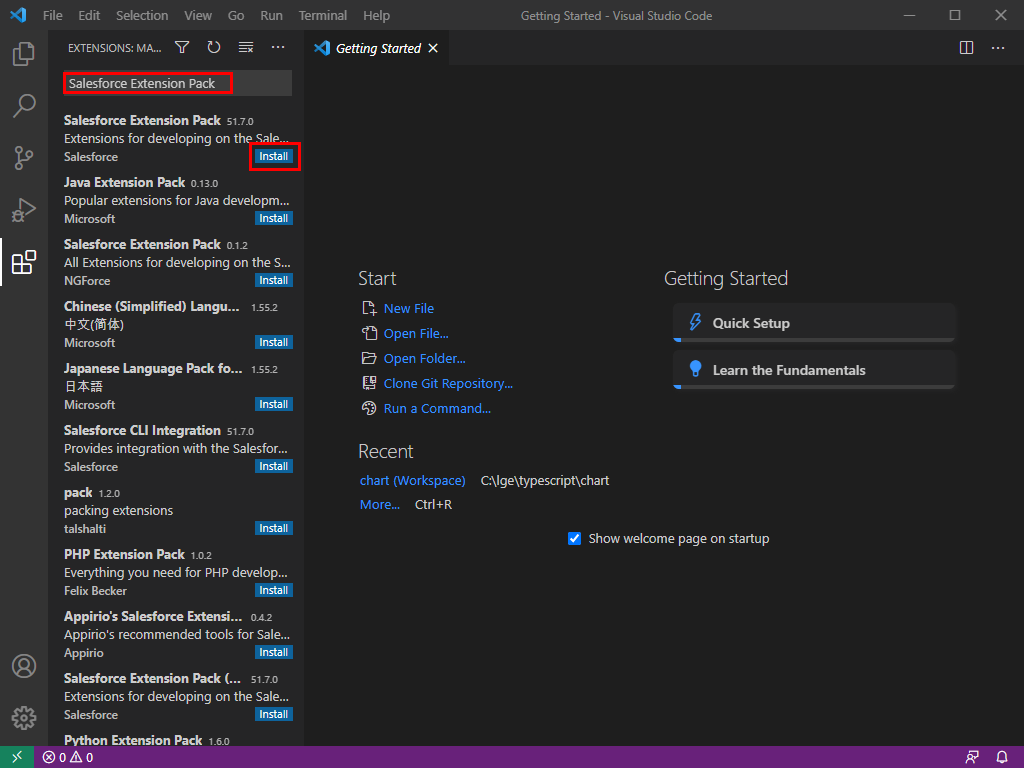The image size is (1024, 768).
Task: Open the Search view in activity bar
Action: [x=24, y=106]
